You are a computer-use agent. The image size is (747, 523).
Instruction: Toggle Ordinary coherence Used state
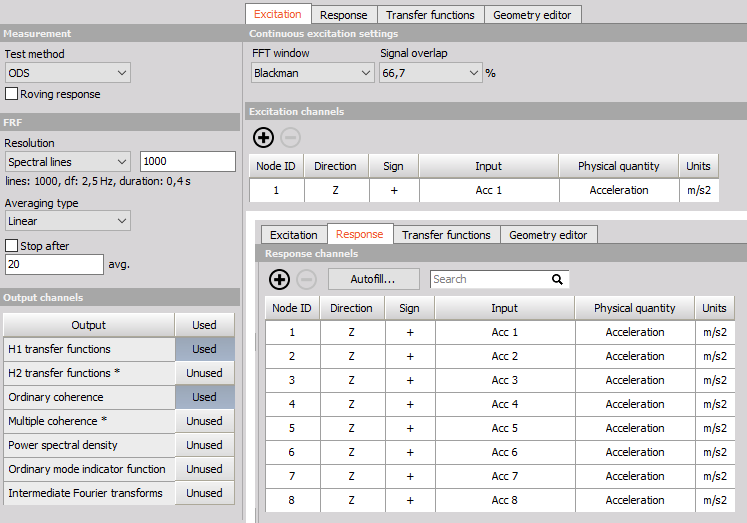[204, 397]
